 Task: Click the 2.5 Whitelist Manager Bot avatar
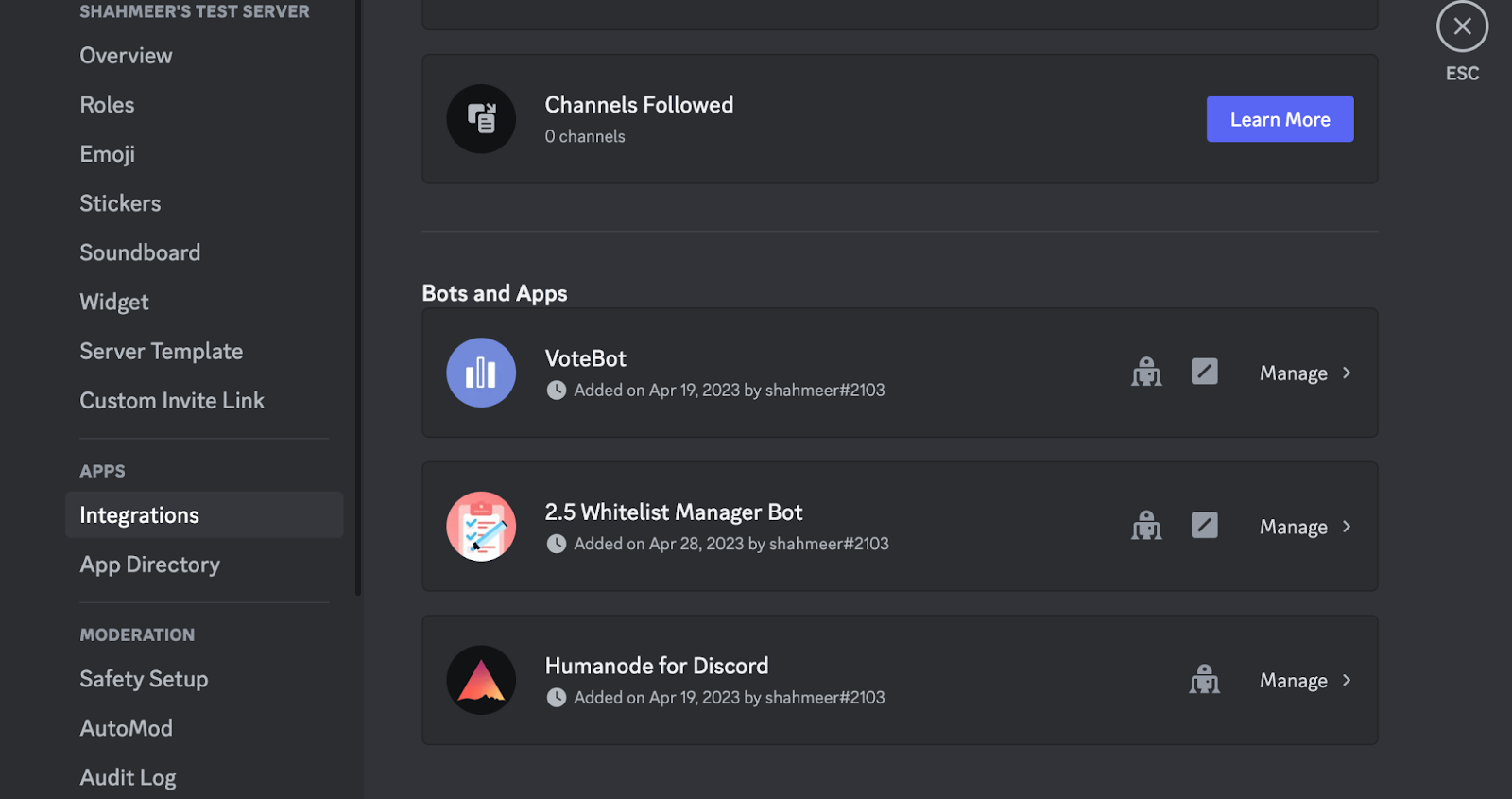(x=481, y=527)
